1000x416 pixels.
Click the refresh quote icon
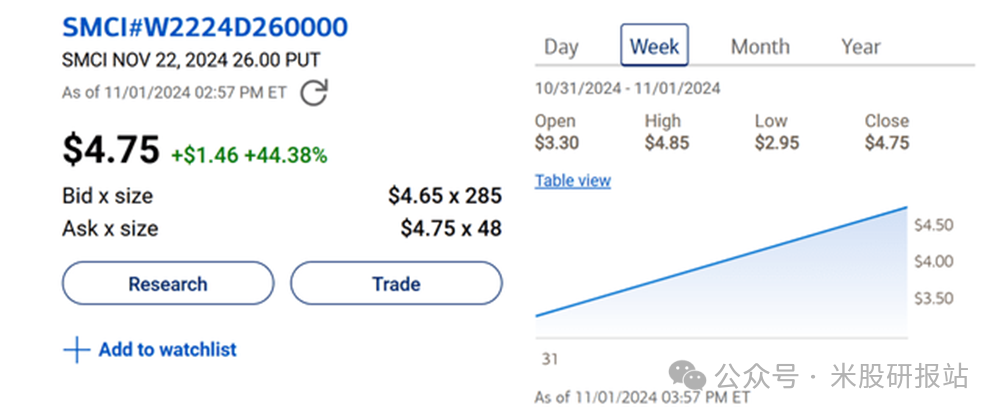coord(314,93)
